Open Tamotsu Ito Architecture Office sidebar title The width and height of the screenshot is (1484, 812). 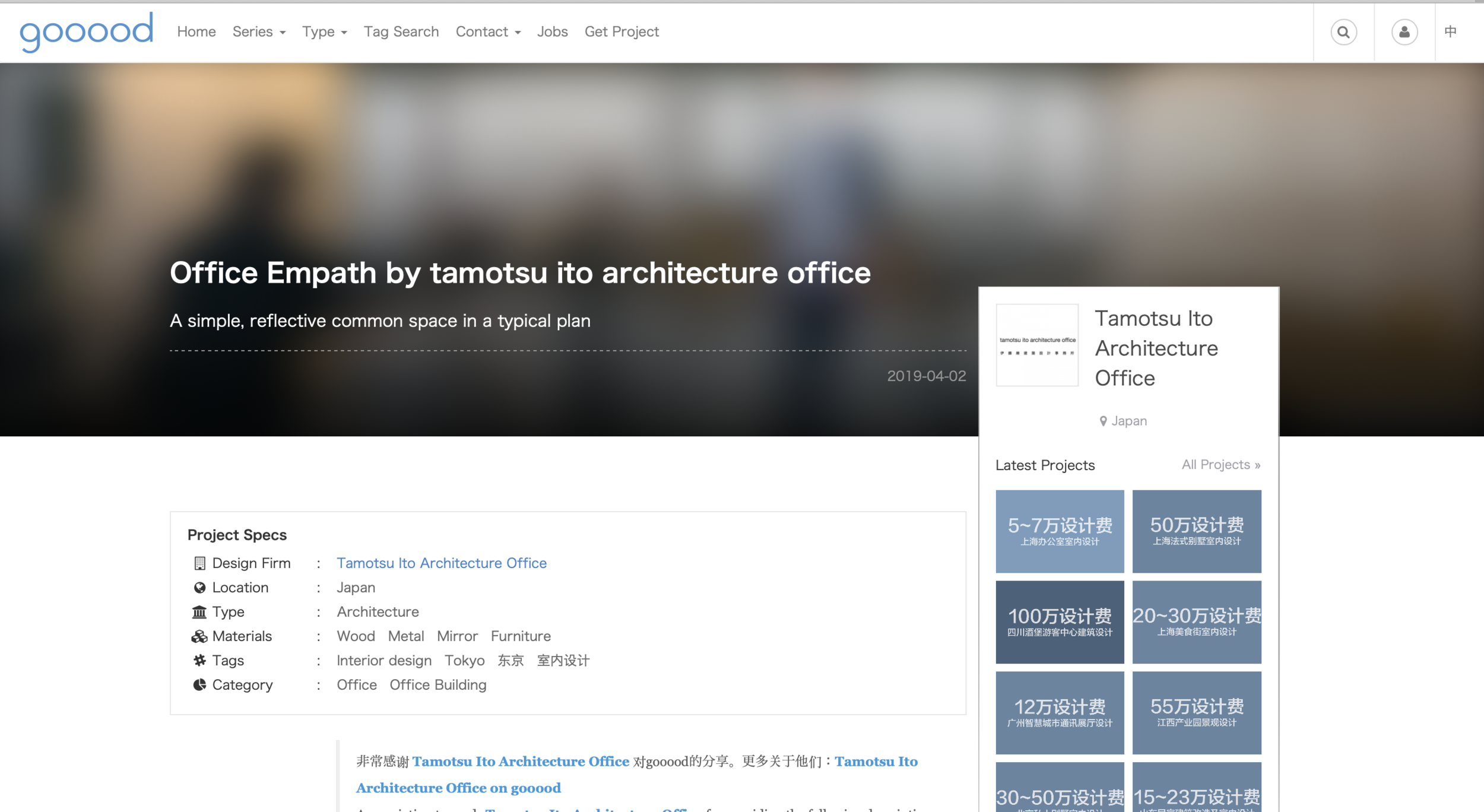1156,348
